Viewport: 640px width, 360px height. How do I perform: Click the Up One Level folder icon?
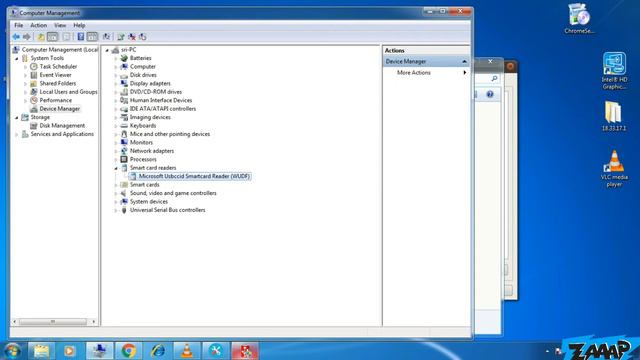click(41, 37)
